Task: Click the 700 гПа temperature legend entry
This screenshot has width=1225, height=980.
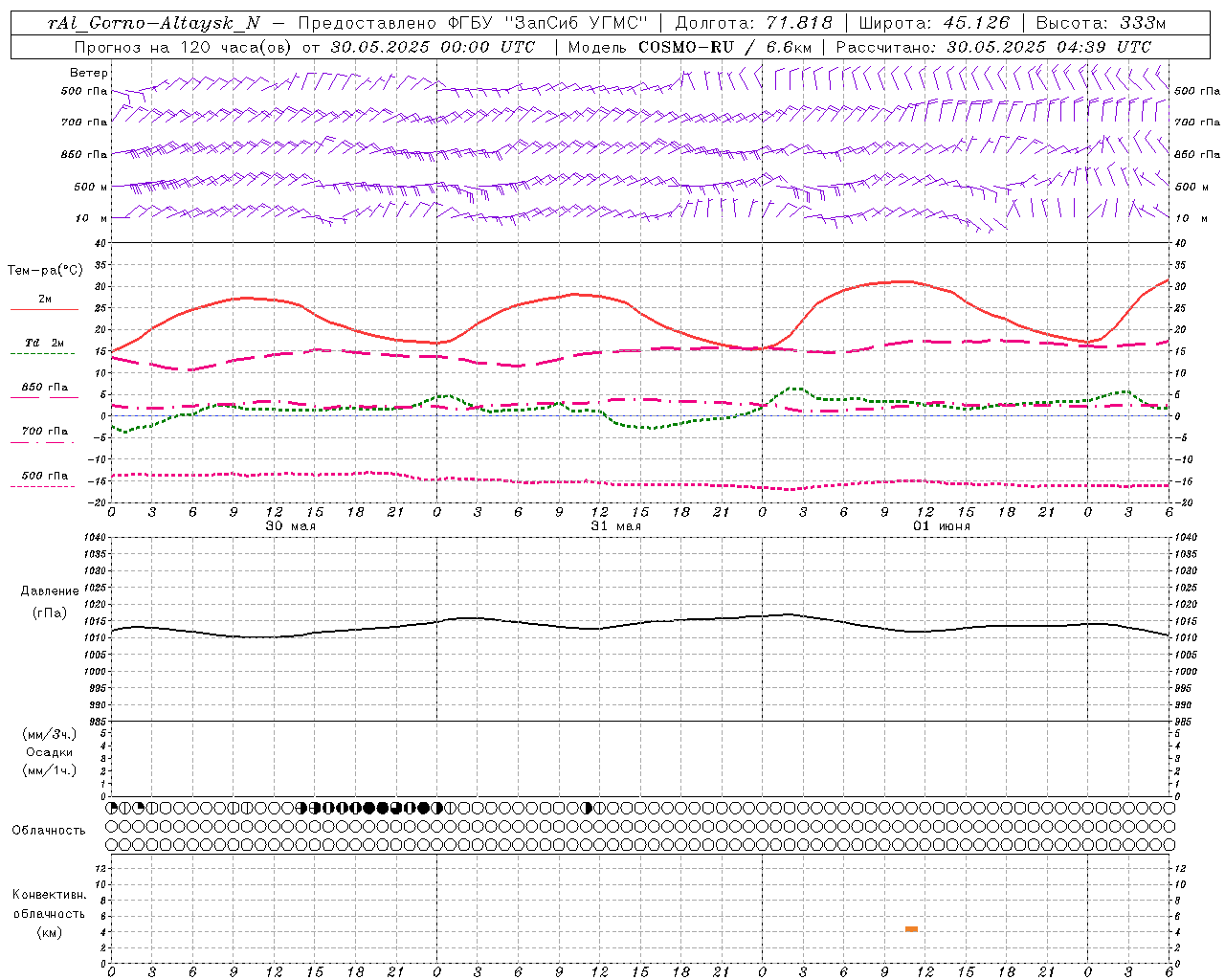Action: pos(45,432)
